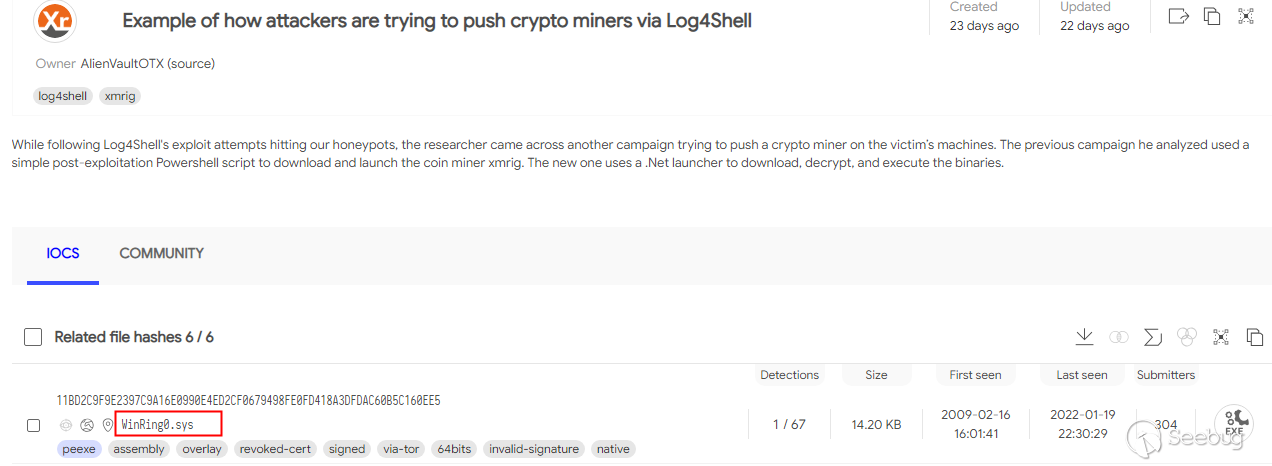Click the EXE file type icon
Screen dimensions: 1272x466
click(x=1234, y=424)
